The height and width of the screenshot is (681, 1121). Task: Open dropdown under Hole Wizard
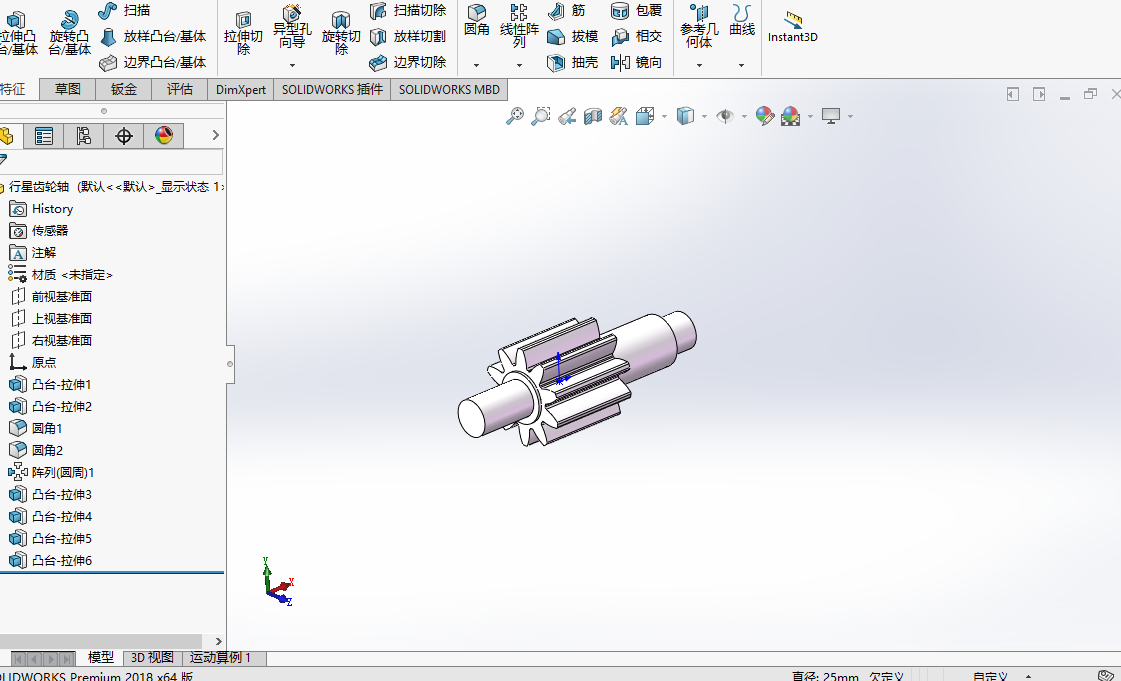(x=292, y=65)
